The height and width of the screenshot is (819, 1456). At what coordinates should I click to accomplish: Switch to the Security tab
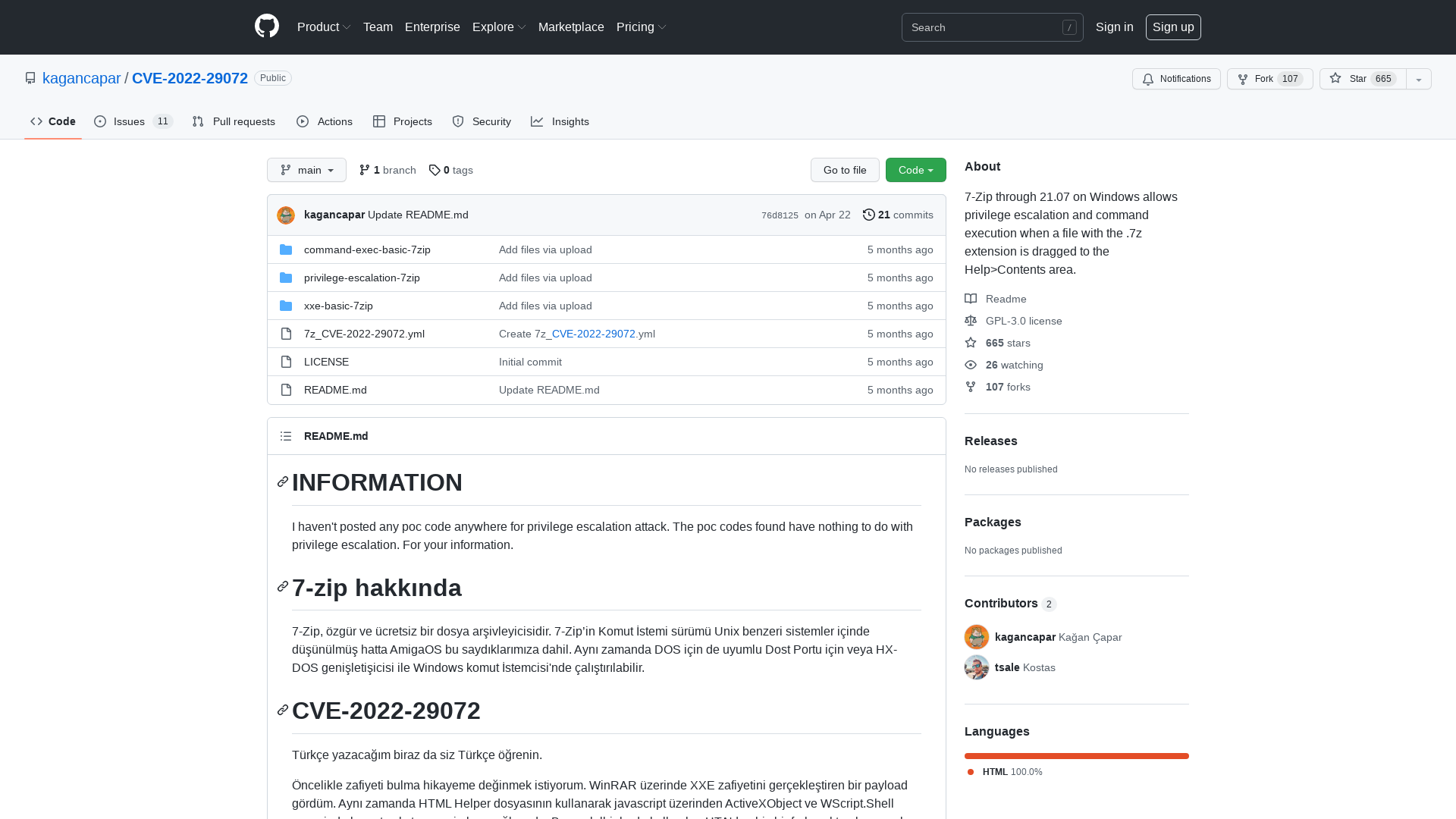pos(482,121)
